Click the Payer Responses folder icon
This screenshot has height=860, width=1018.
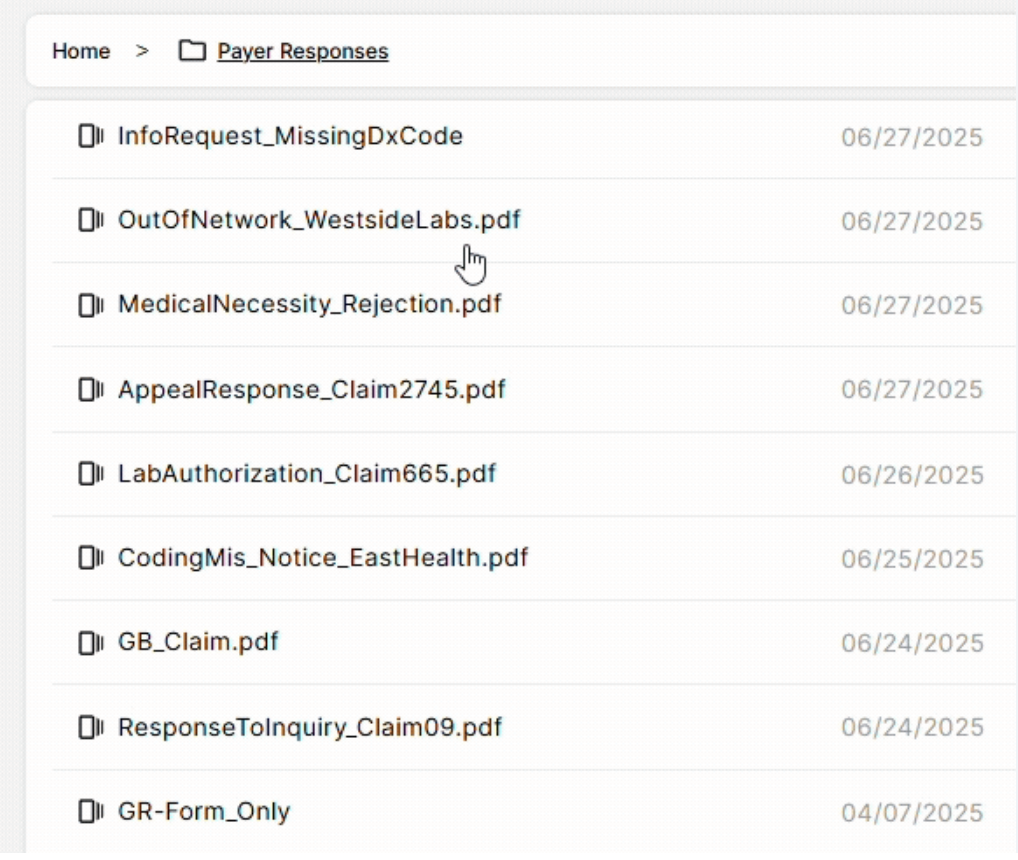(x=191, y=51)
